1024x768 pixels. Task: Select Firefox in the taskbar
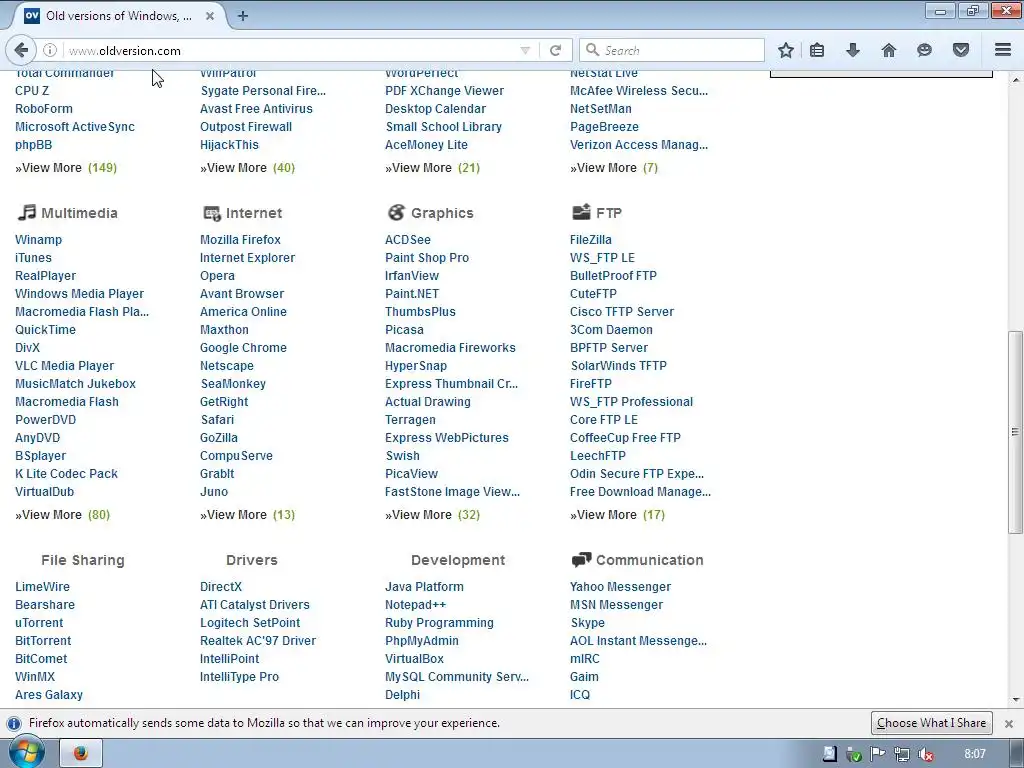pyautogui.click(x=81, y=754)
